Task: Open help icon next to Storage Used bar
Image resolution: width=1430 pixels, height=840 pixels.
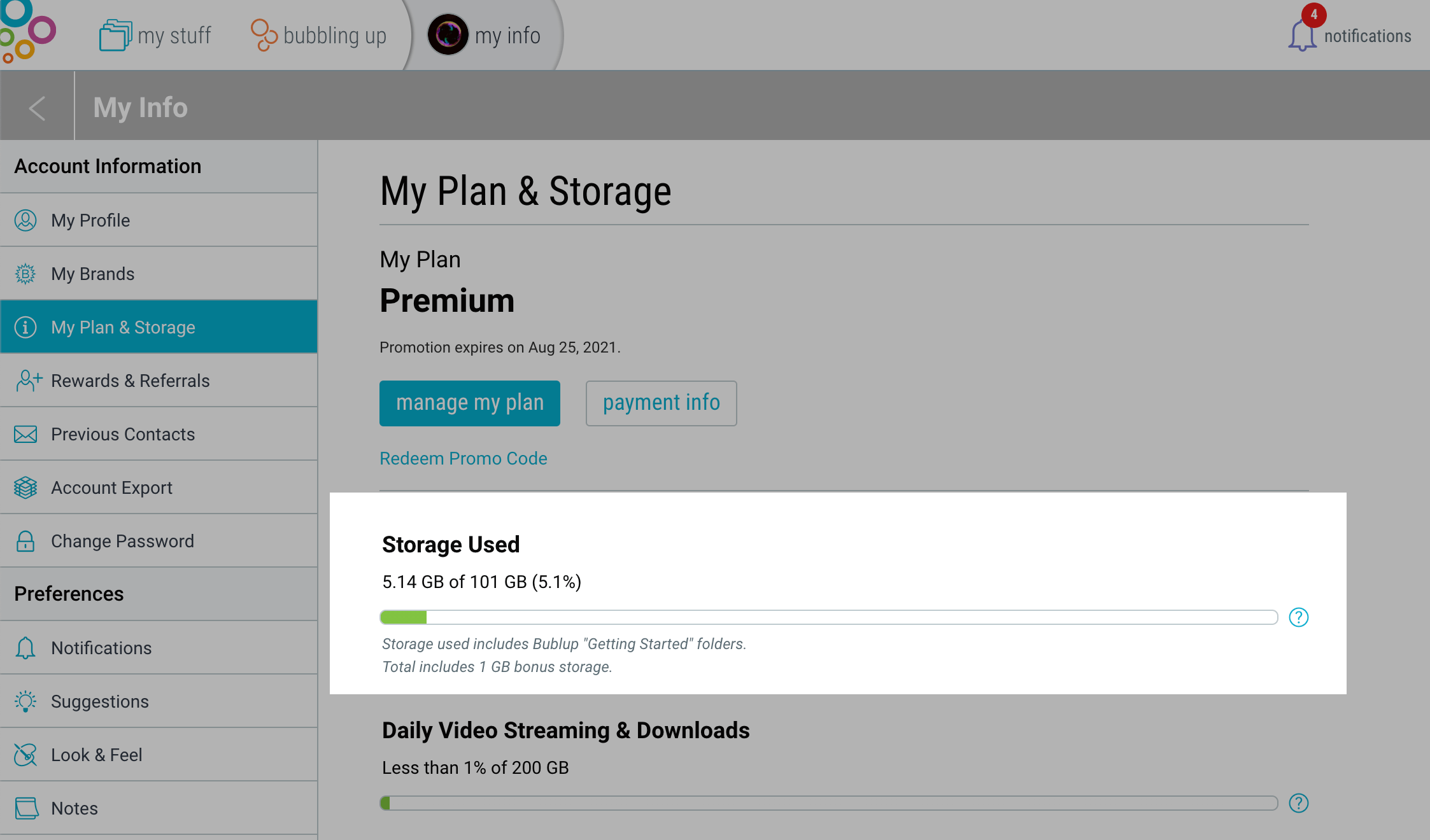Action: 1298,617
